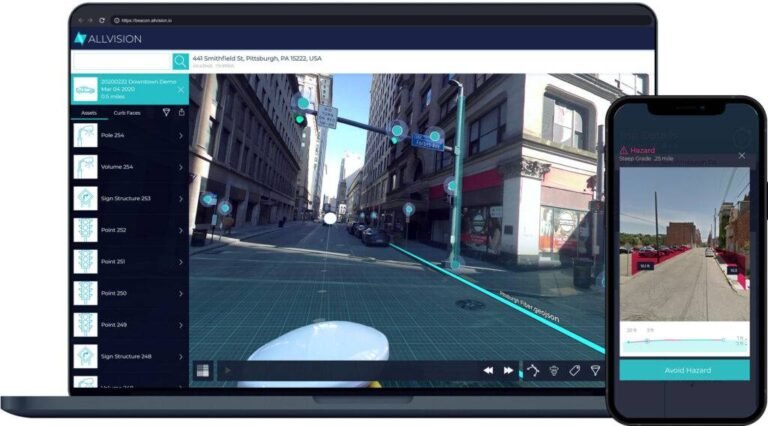Screen dimensions: 768x426
Task: Open the filter funnel in assets panel
Action: coord(166,113)
